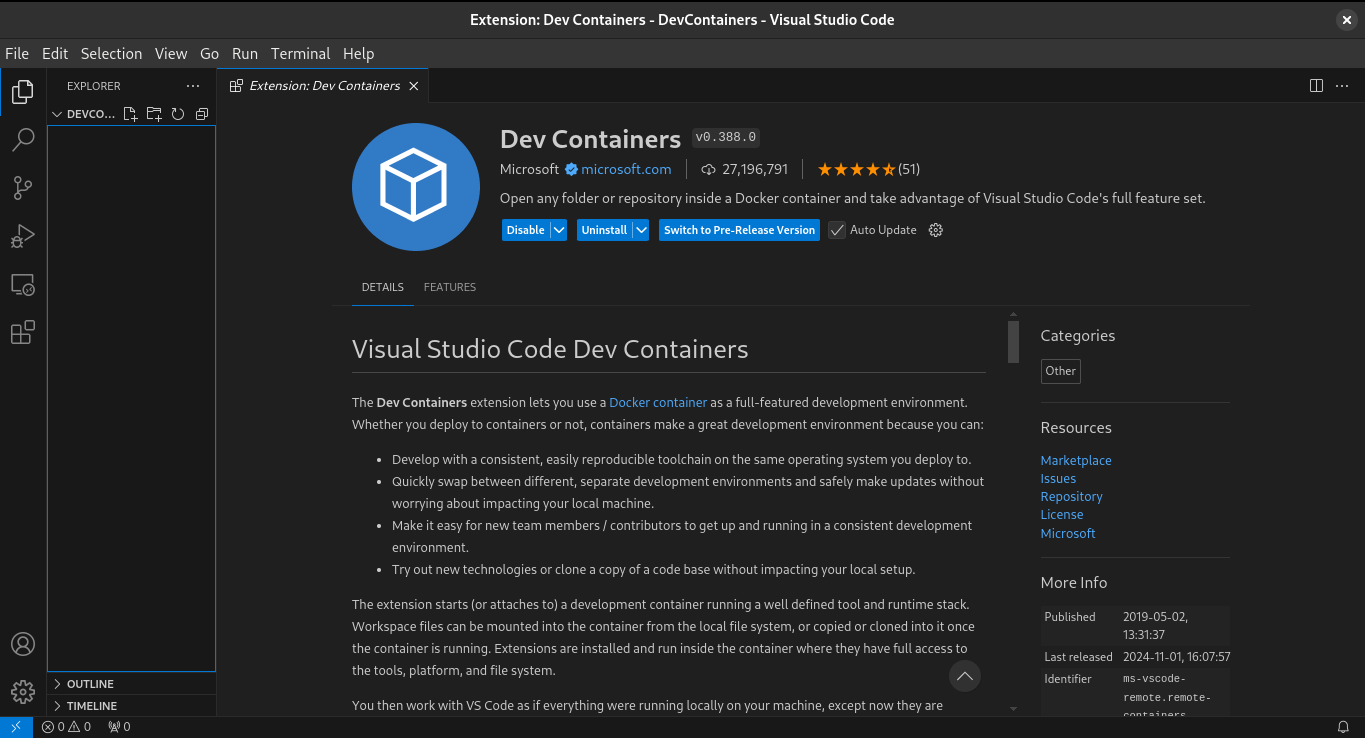Open the Extensions view icon
This screenshot has height=738, width=1365.
tap(22, 333)
